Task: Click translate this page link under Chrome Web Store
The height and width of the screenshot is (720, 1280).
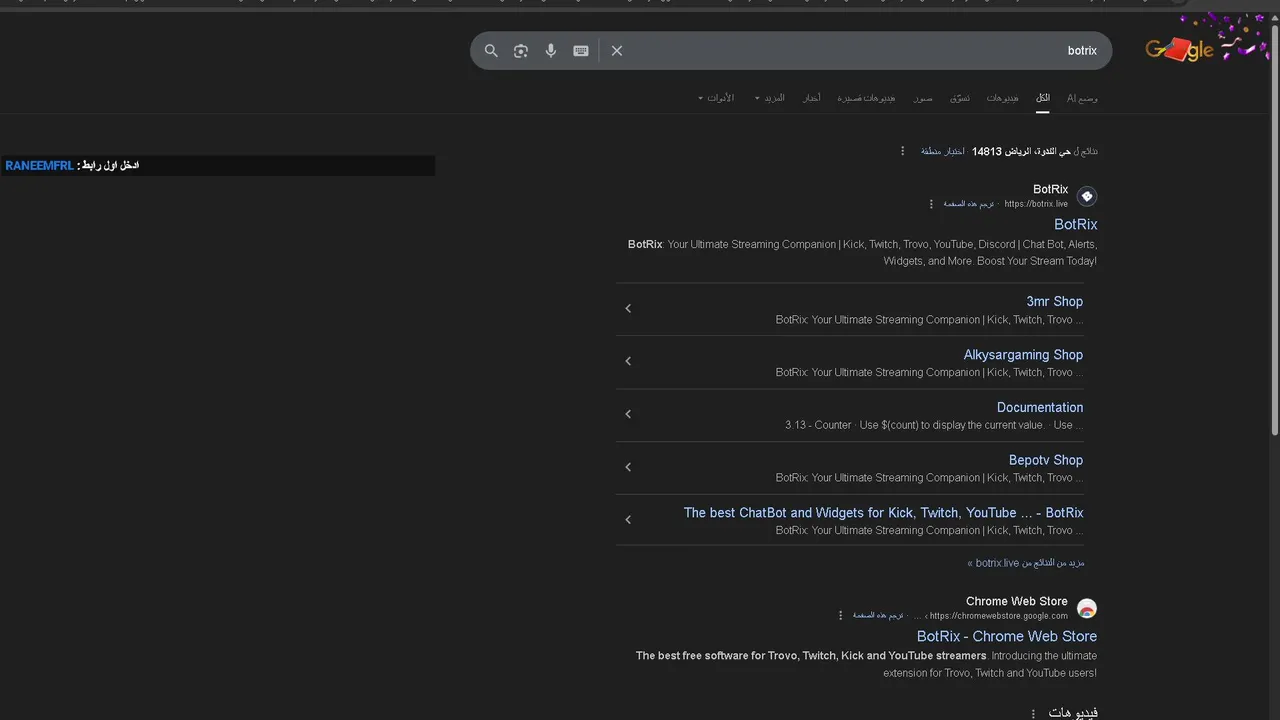Action: 878,616
